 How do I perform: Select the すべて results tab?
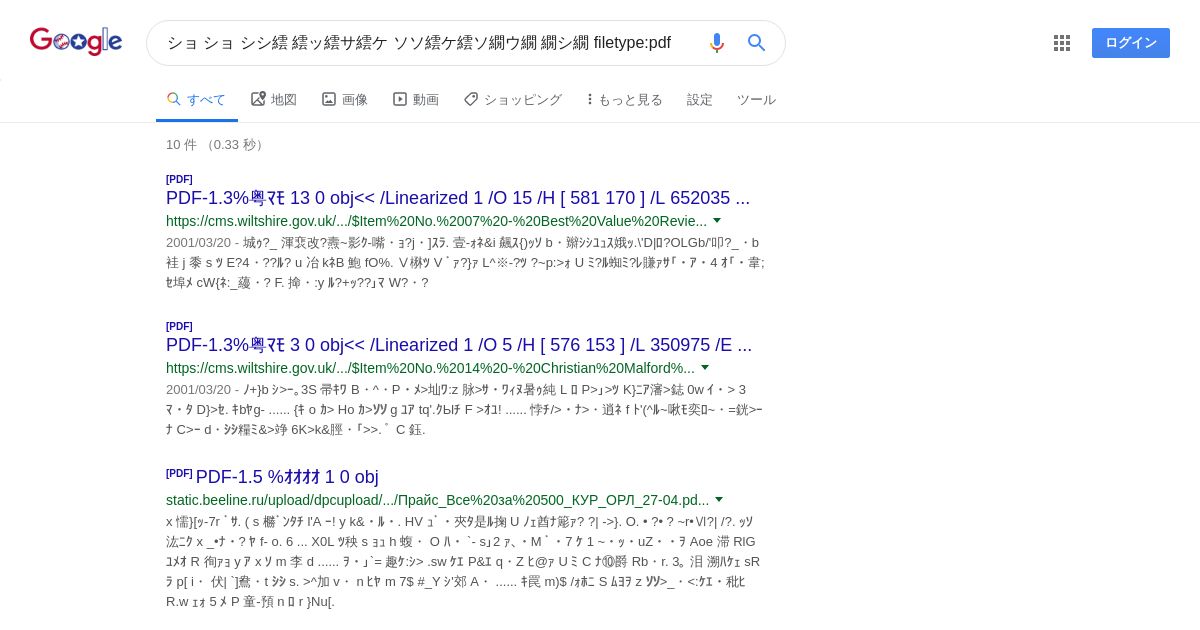[197, 100]
